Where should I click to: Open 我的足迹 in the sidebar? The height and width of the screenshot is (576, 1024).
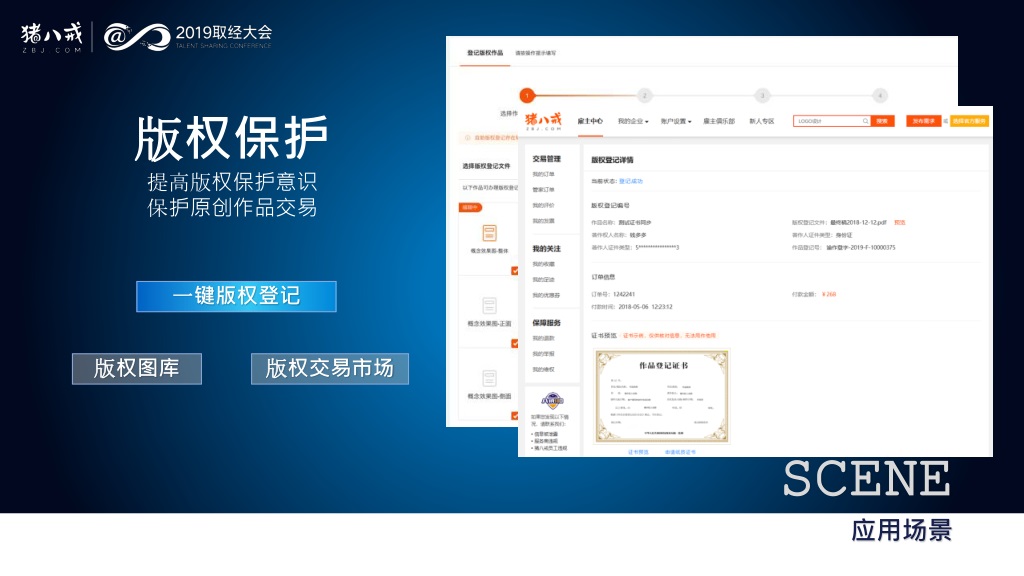[x=543, y=280]
